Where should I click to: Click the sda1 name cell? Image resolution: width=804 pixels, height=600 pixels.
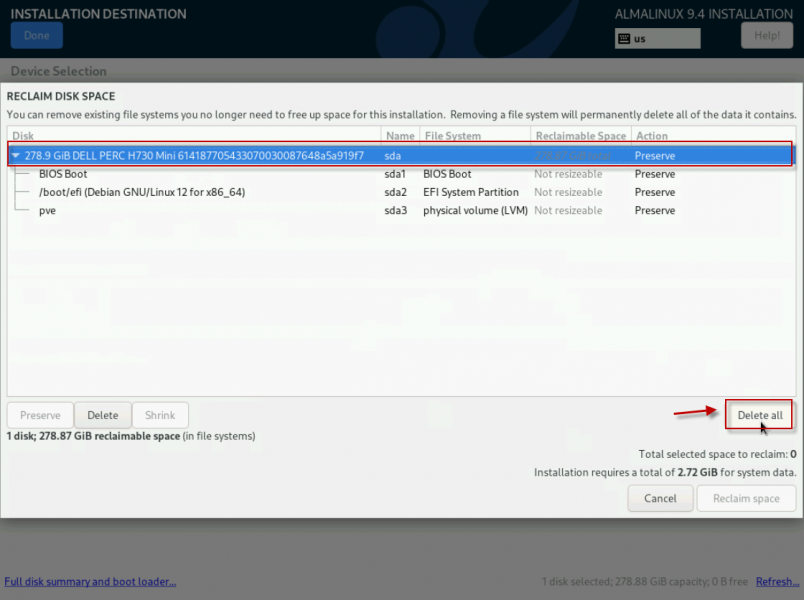point(395,174)
